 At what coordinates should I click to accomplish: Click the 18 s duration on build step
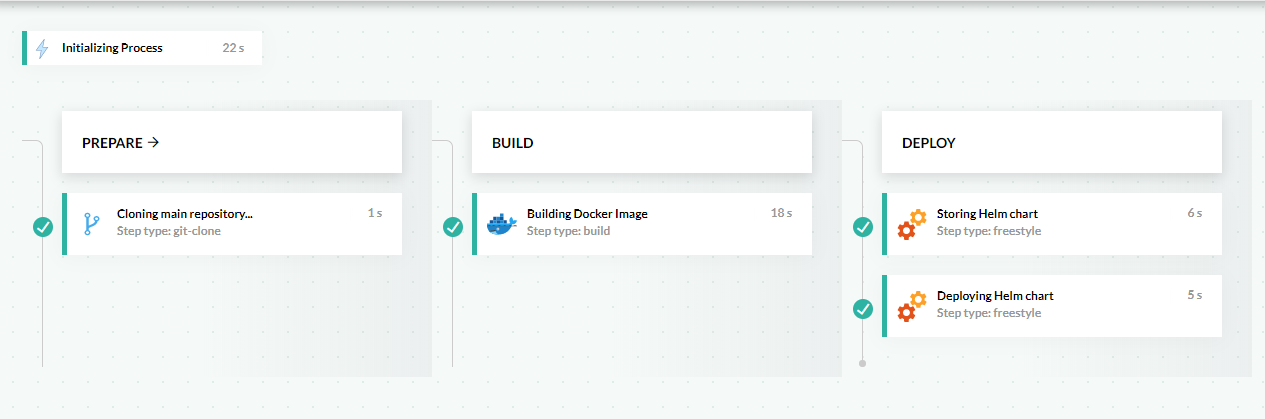(x=781, y=213)
